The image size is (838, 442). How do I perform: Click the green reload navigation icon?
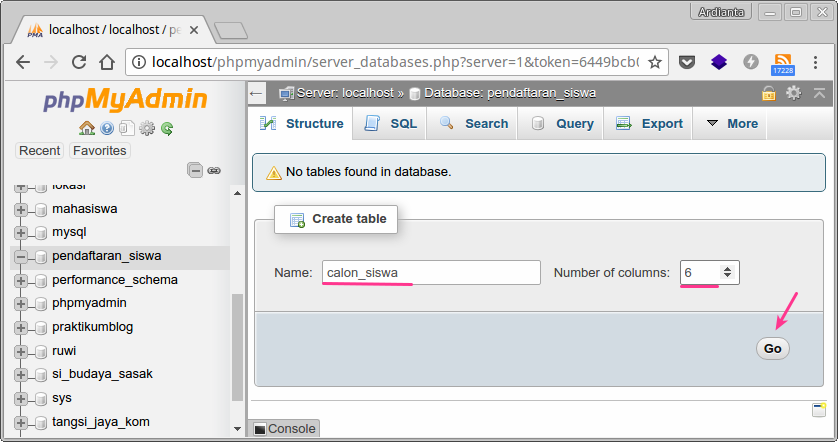pos(167,128)
